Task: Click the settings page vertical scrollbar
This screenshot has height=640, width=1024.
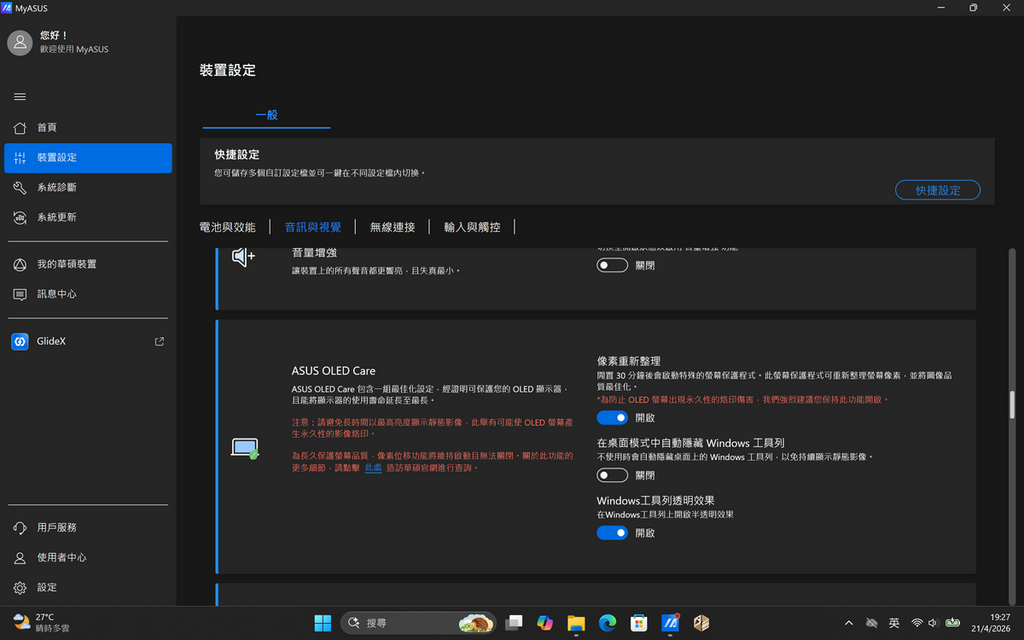Action: coord(1012,405)
